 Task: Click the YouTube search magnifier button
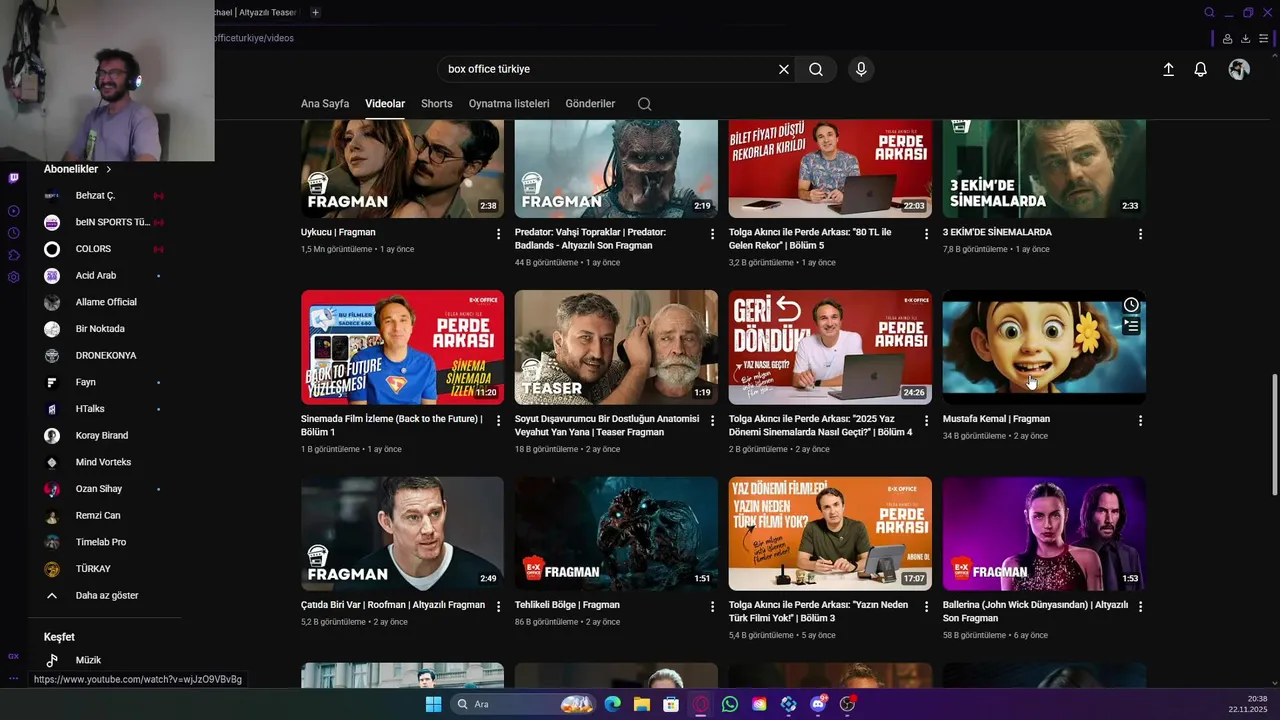click(x=816, y=69)
